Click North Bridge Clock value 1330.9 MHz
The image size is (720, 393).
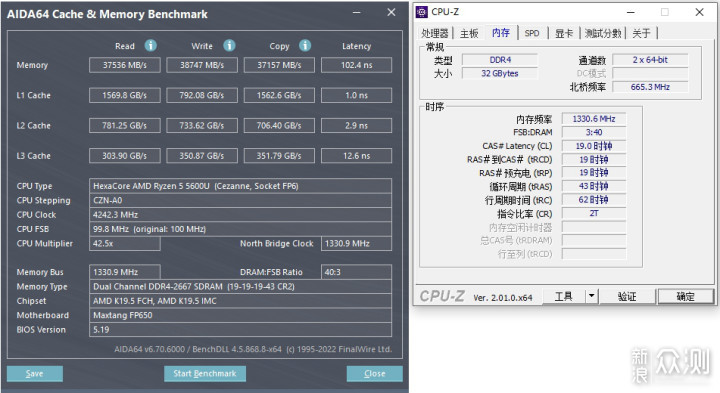click(x=356, y=243)
